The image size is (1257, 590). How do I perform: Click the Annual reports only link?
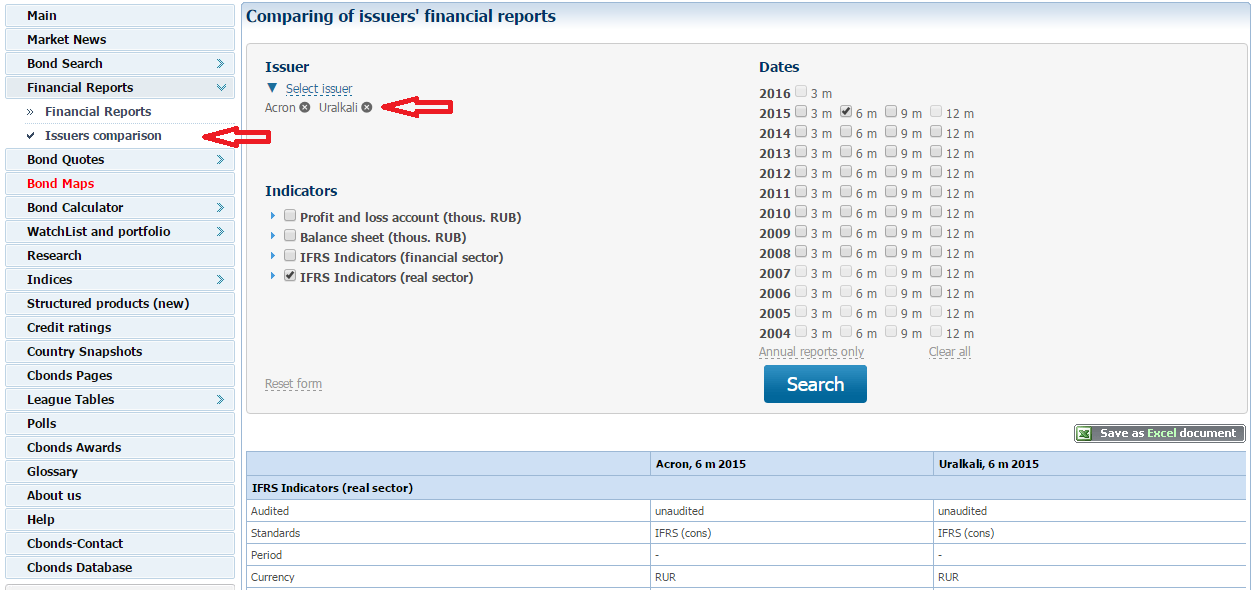coord(811,352)
